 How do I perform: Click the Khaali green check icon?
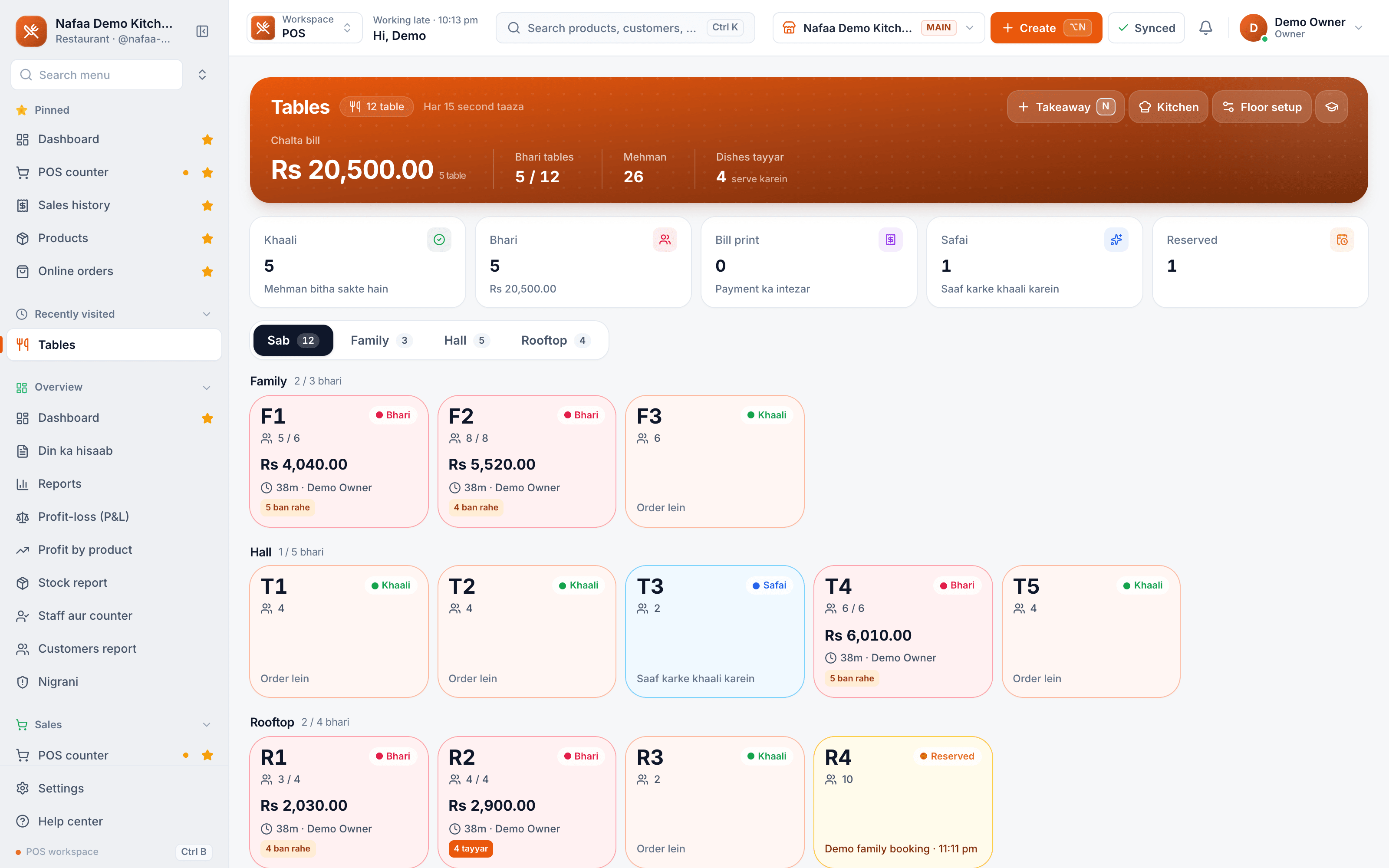tap(439, 240)
